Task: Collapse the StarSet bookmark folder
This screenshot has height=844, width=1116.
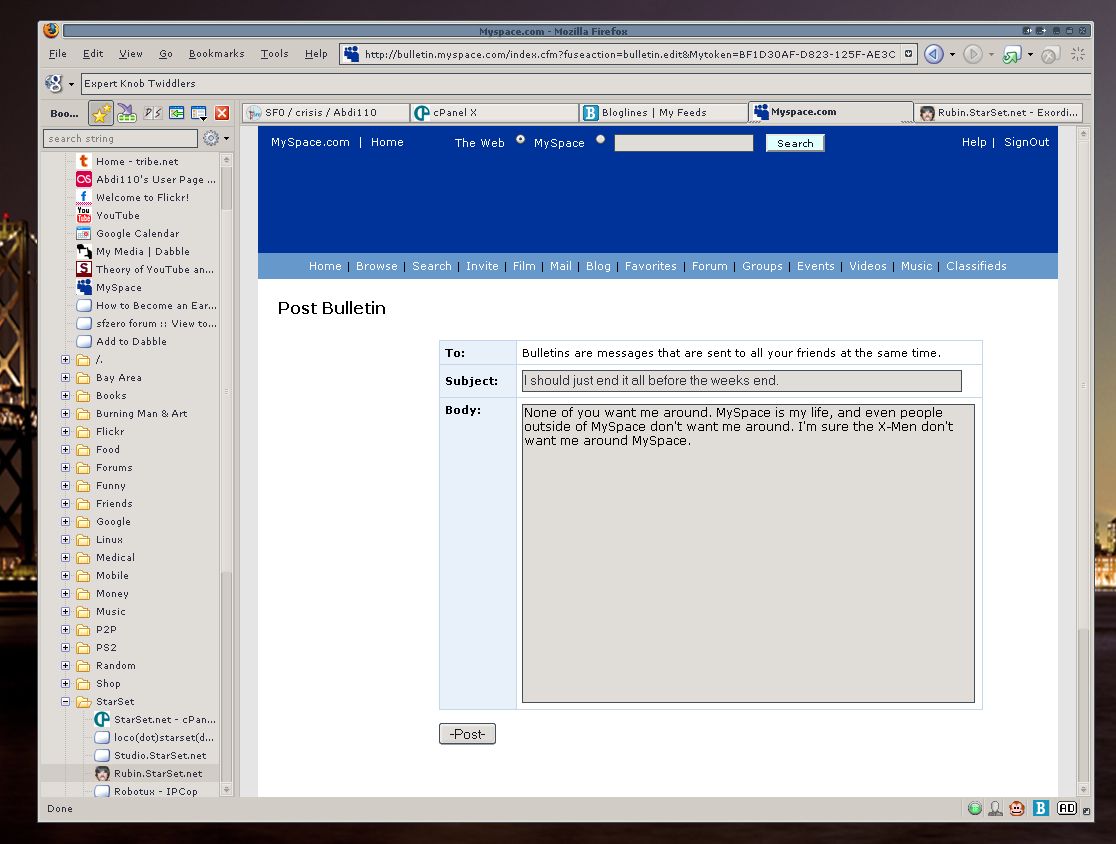Action: [66, 702]
